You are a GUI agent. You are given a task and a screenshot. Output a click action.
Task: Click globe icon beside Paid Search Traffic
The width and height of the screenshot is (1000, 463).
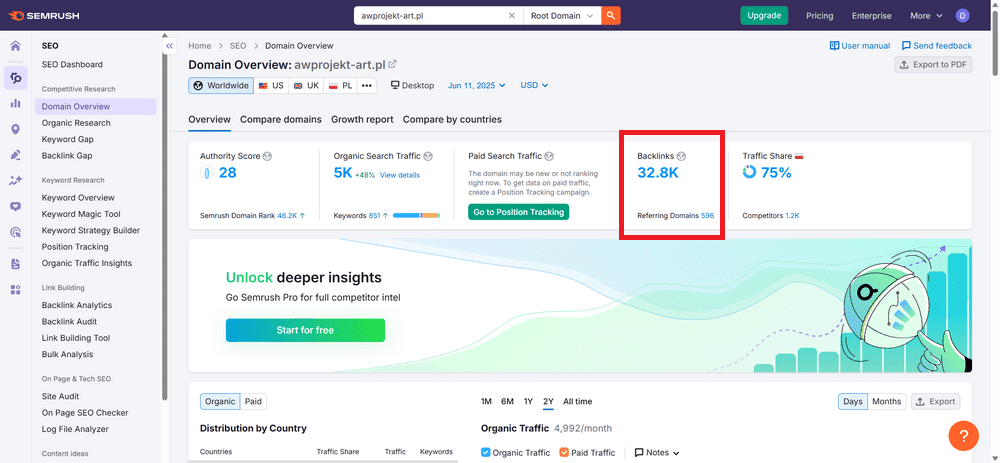point(549,156)
